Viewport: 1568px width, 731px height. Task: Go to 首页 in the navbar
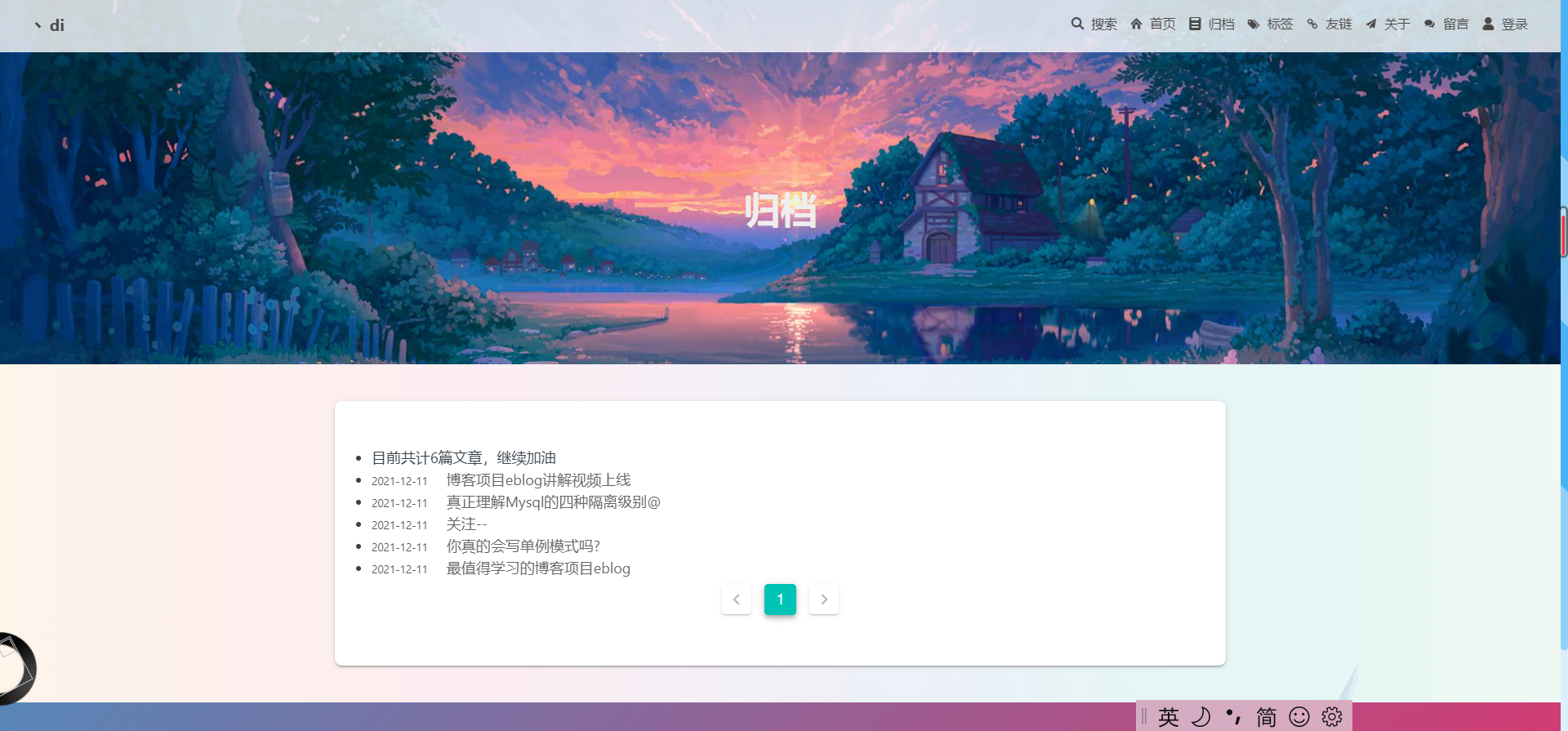pos(1163,25)
